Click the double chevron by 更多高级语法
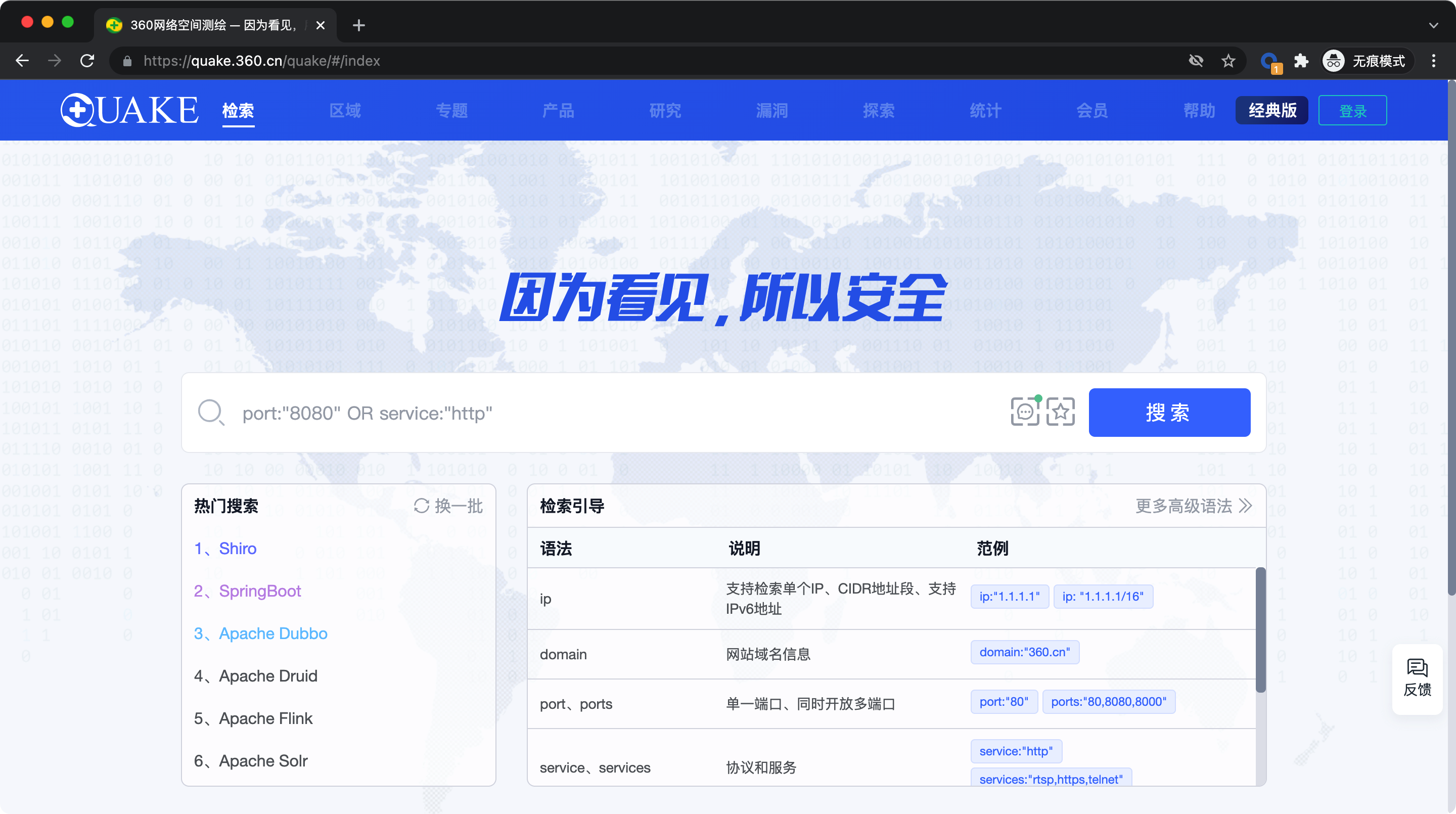The image size is (1456, 814). click(1245, 506)
